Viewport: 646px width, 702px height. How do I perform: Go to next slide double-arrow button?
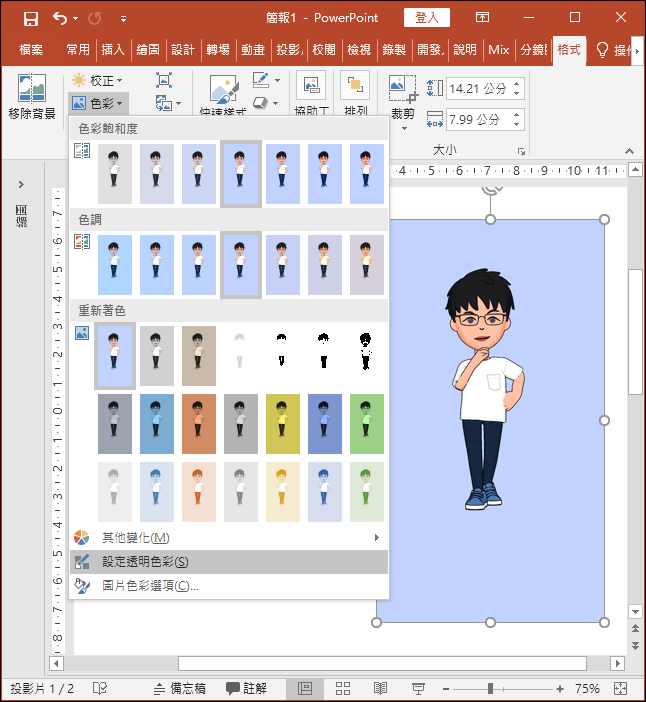[x=635, y=645]
